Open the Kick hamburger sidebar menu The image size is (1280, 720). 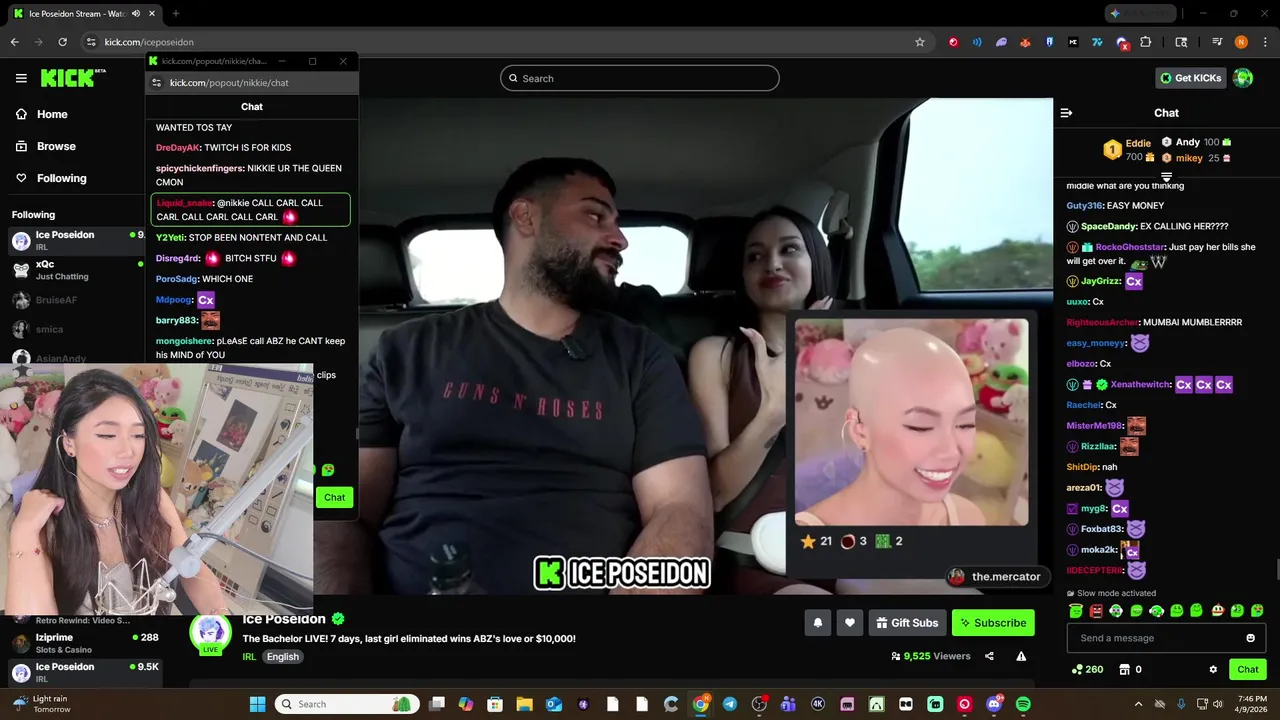21,78
